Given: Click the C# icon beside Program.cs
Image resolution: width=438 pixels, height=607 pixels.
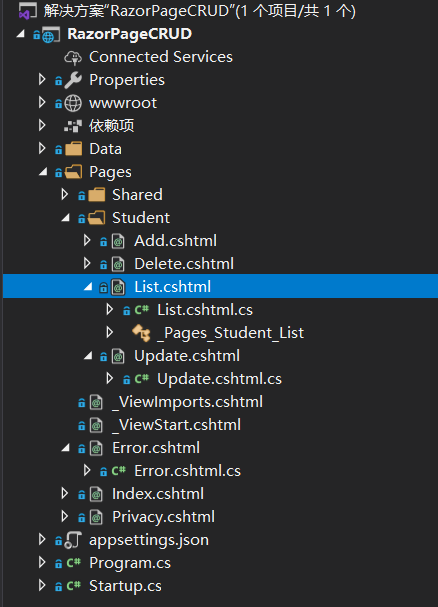Looking at the screenshot, I should 73,563.
